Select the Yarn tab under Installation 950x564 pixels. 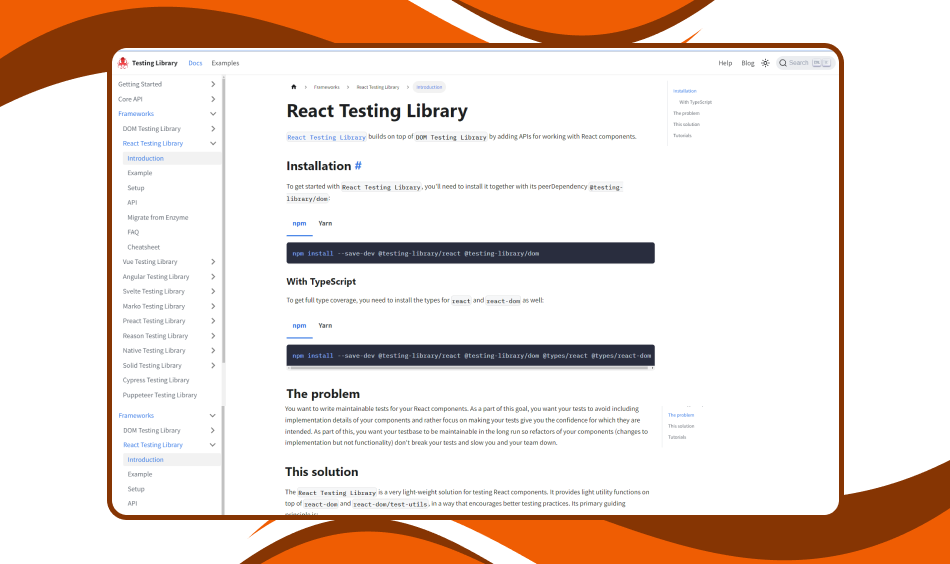pos(325,224)
